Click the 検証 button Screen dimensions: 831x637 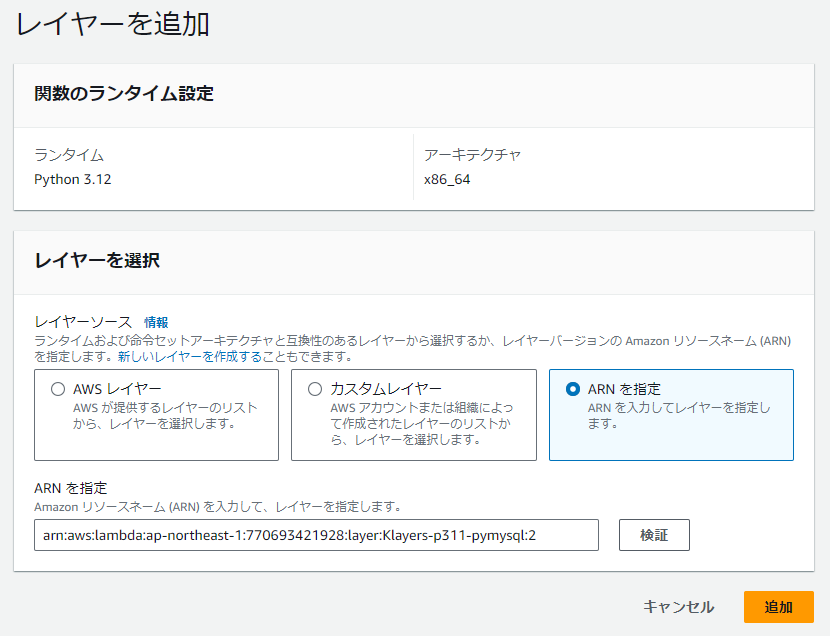pyautogui.click(x=654, y=535)
